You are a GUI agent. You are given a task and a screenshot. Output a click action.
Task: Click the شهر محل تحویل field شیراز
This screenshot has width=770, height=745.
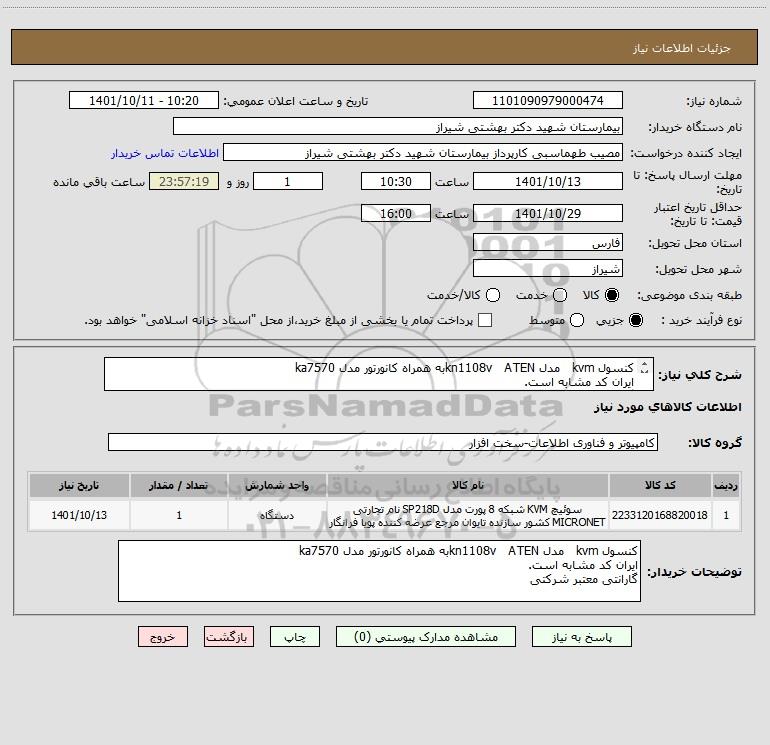click(x=548, y=268)
